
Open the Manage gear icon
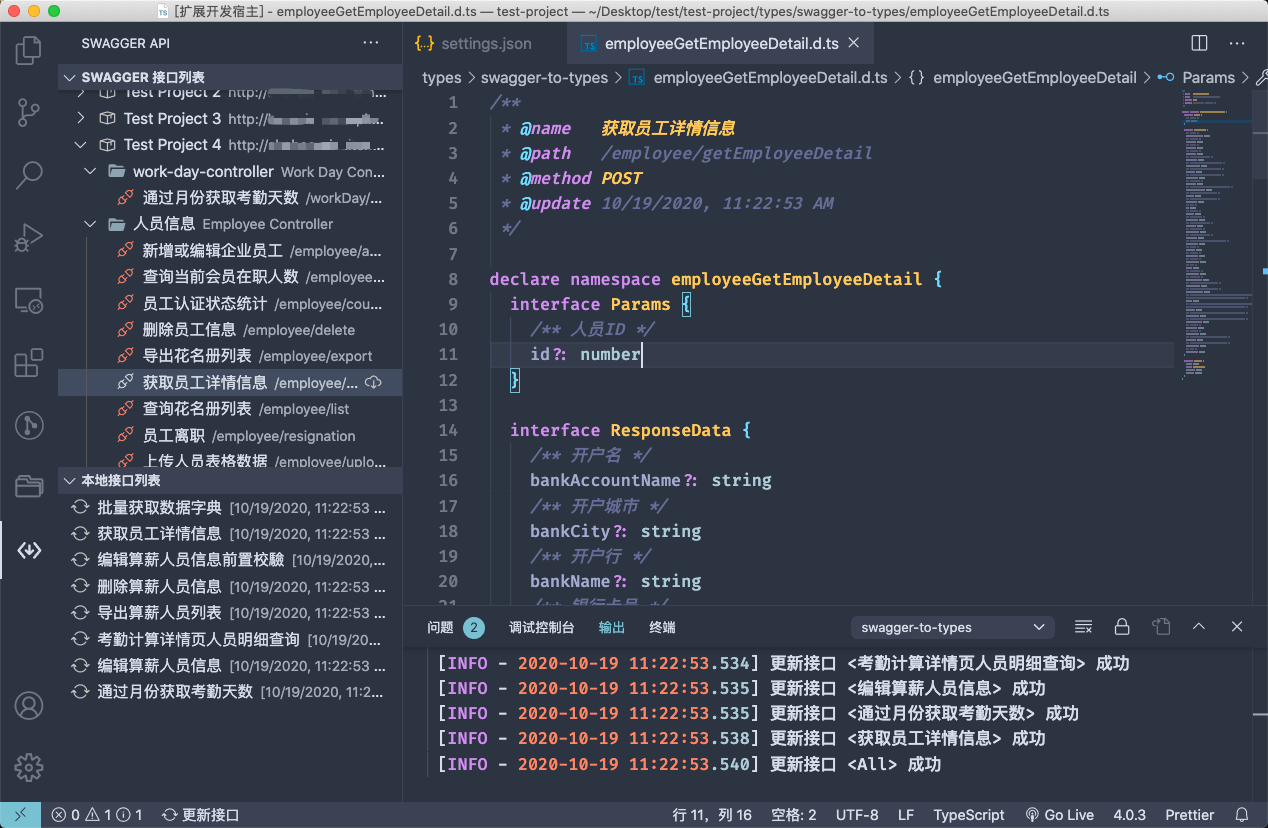[29, 767]
